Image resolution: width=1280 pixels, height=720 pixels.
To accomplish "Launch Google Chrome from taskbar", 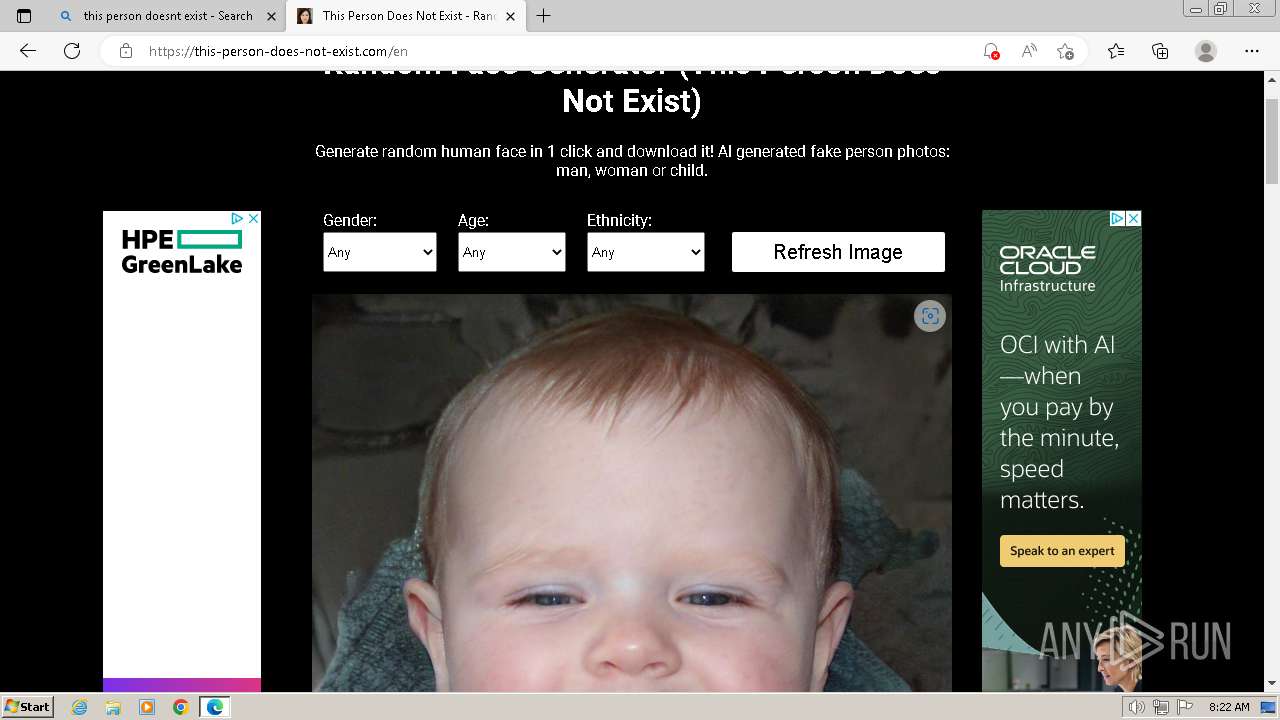I will [x=180, y=707].
